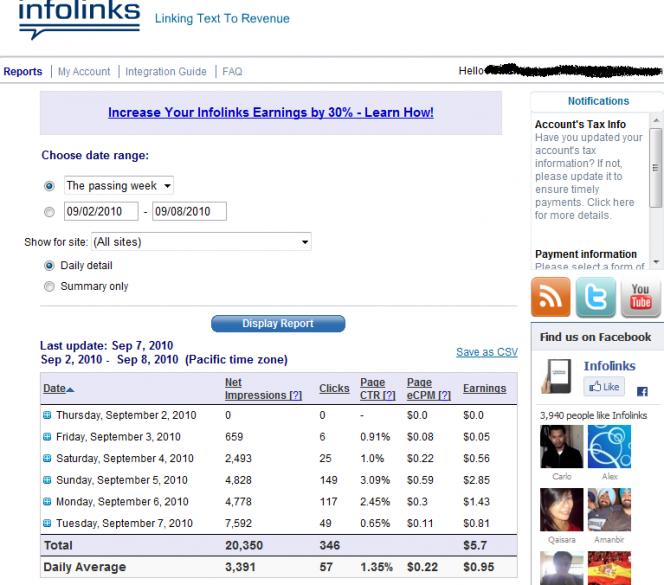Click the Notifications scrollbar down arrow
664x585 pixels.
point(656,262)
